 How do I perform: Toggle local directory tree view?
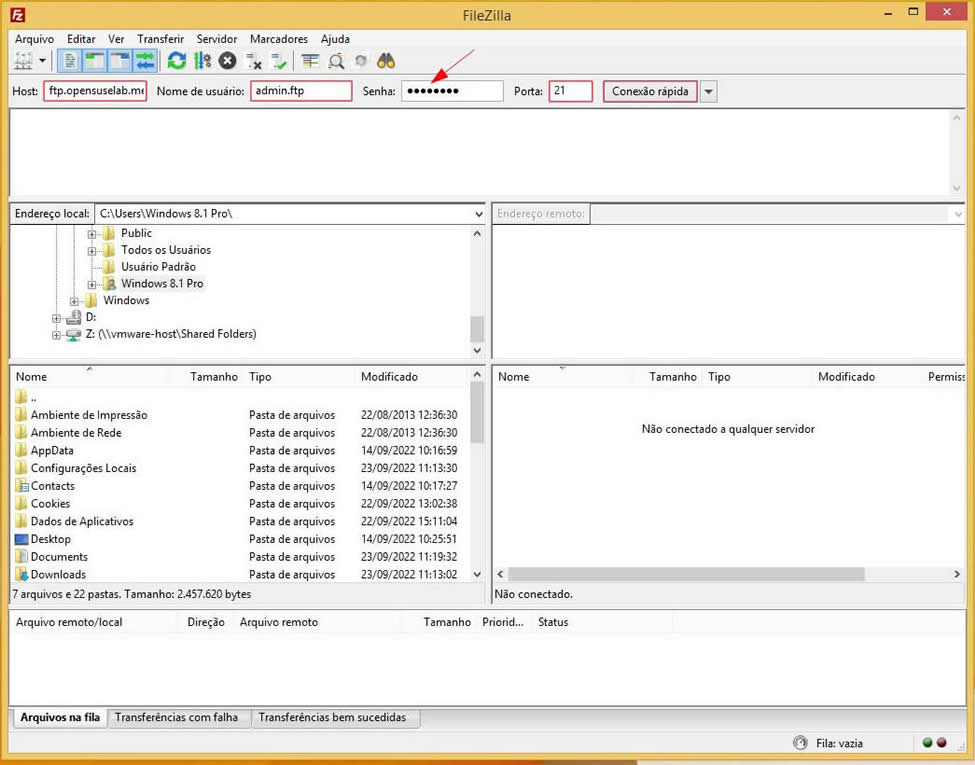(95, 61)
